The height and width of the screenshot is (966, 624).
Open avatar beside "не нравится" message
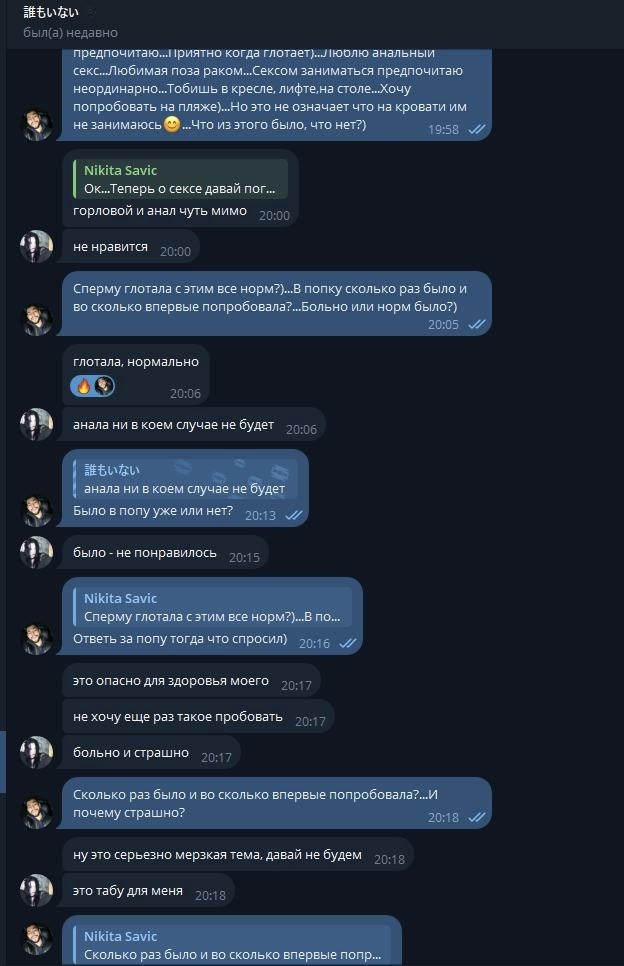(37, 246)
